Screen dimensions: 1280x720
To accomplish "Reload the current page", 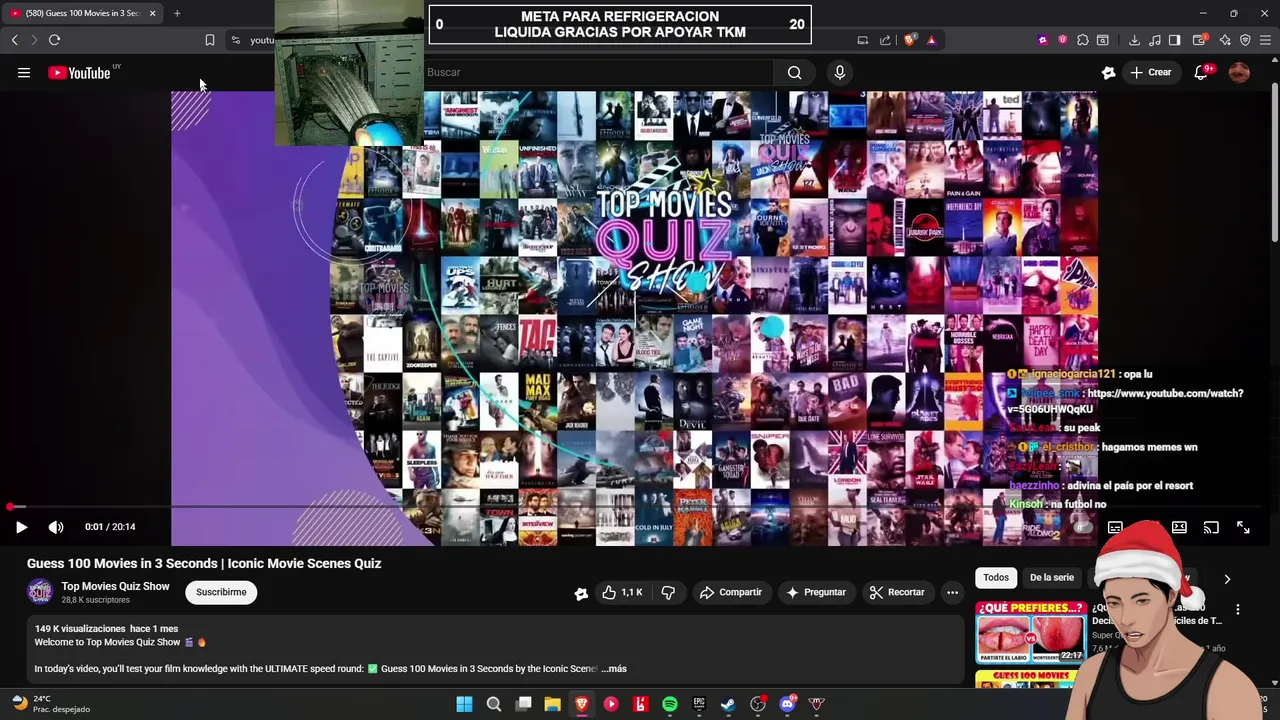I will [54, 40].
